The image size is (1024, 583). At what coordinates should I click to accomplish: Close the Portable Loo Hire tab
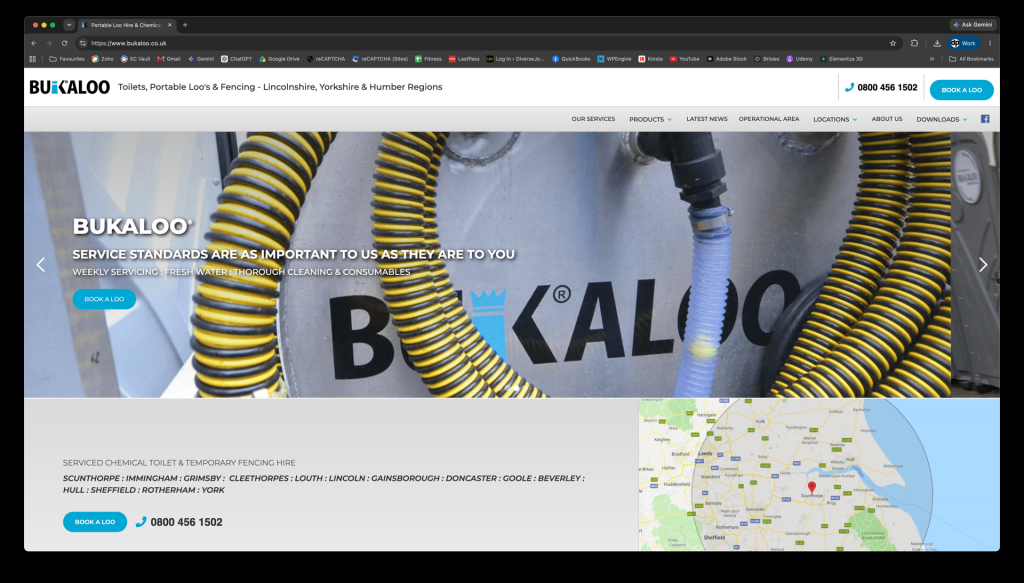pyautogui.click(x=170, y=25)
